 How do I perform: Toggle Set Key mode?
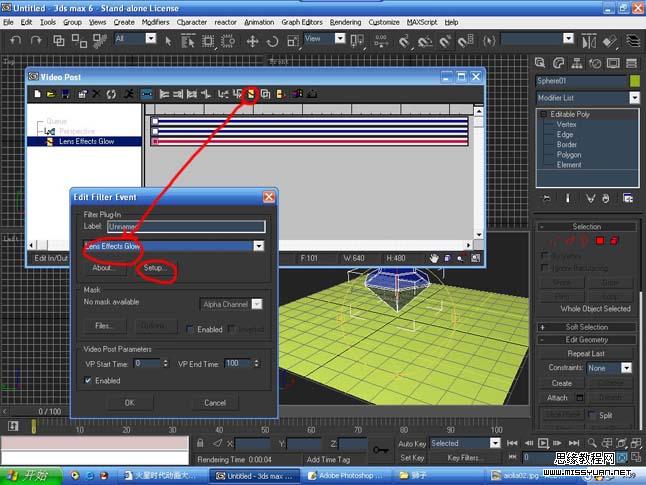(x=412, y=457)
